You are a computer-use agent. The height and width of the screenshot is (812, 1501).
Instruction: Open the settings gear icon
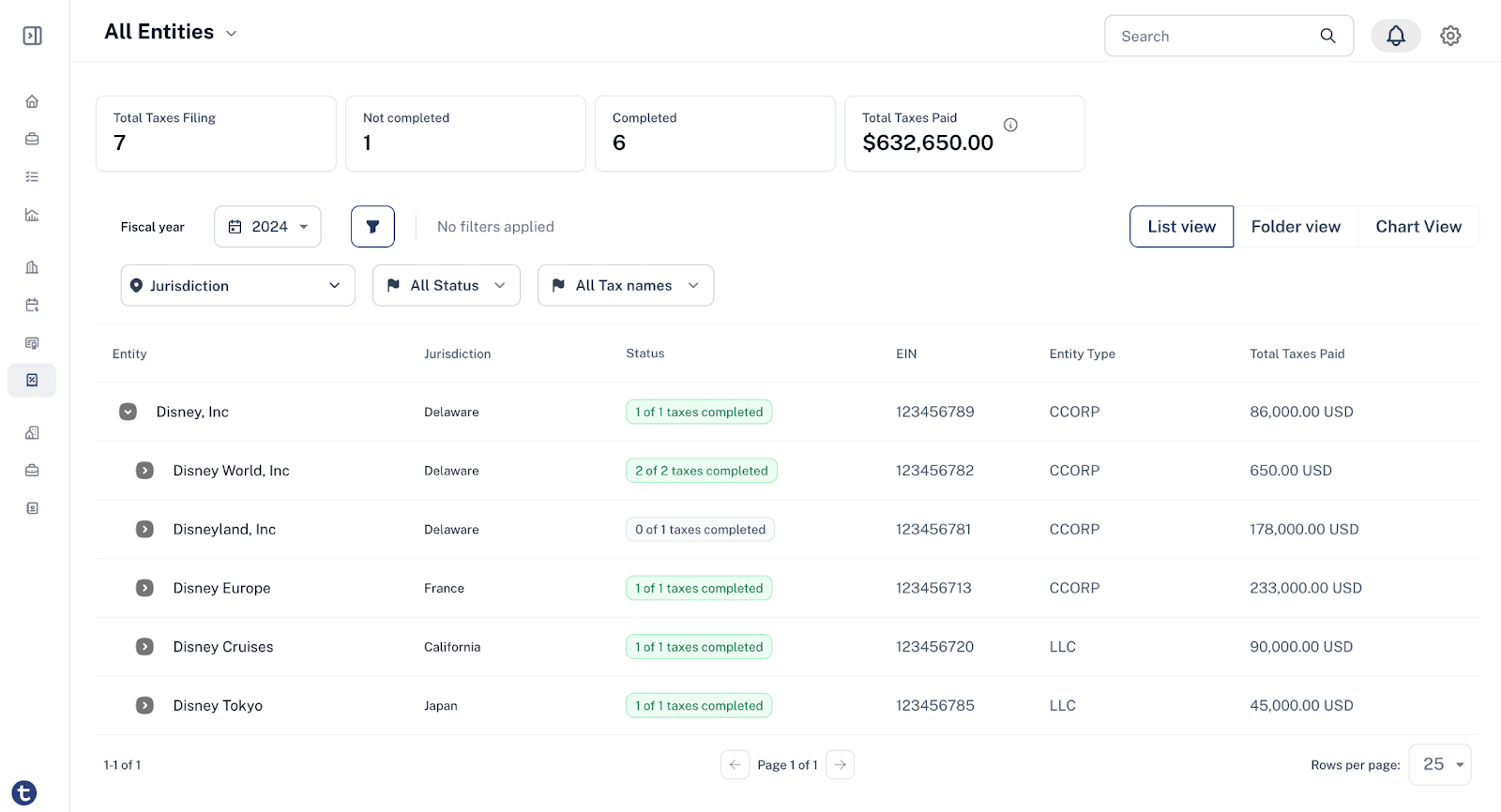[x=1450, y=36]
